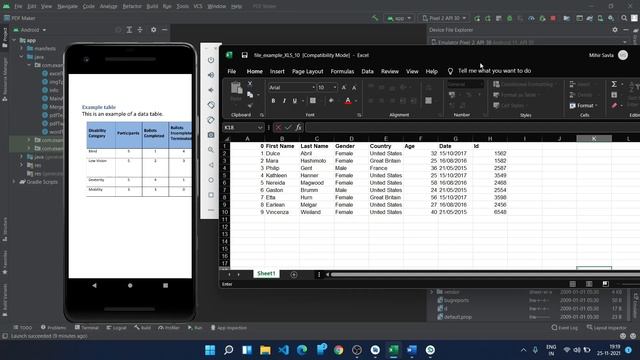Open Android Studio Tools menu
The width and height of the screenshot is (640, 360).
182,7
